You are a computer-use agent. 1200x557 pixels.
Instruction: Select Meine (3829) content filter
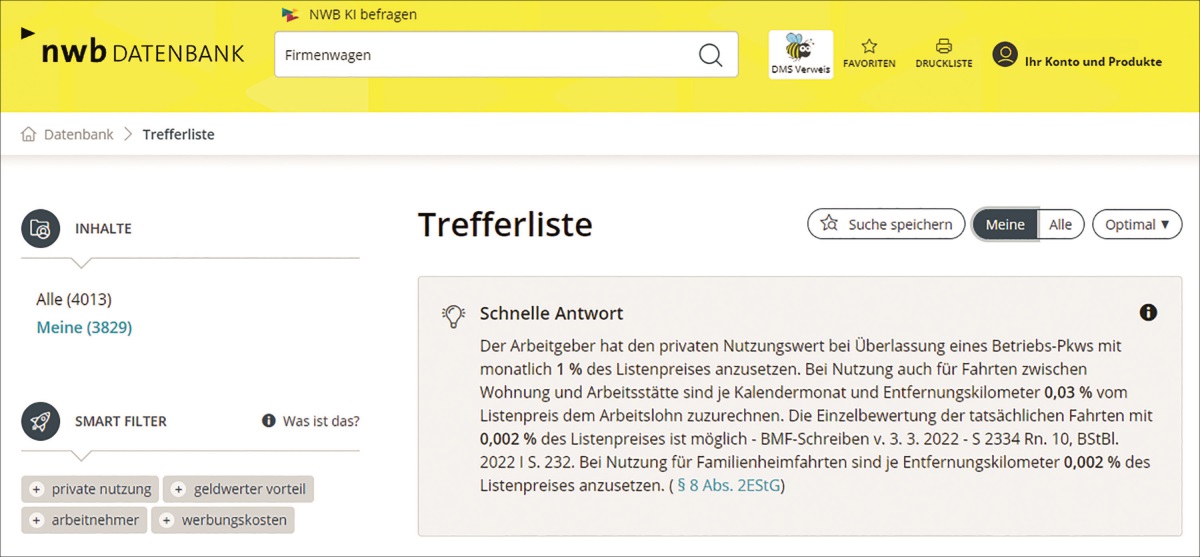coord(84,327)
